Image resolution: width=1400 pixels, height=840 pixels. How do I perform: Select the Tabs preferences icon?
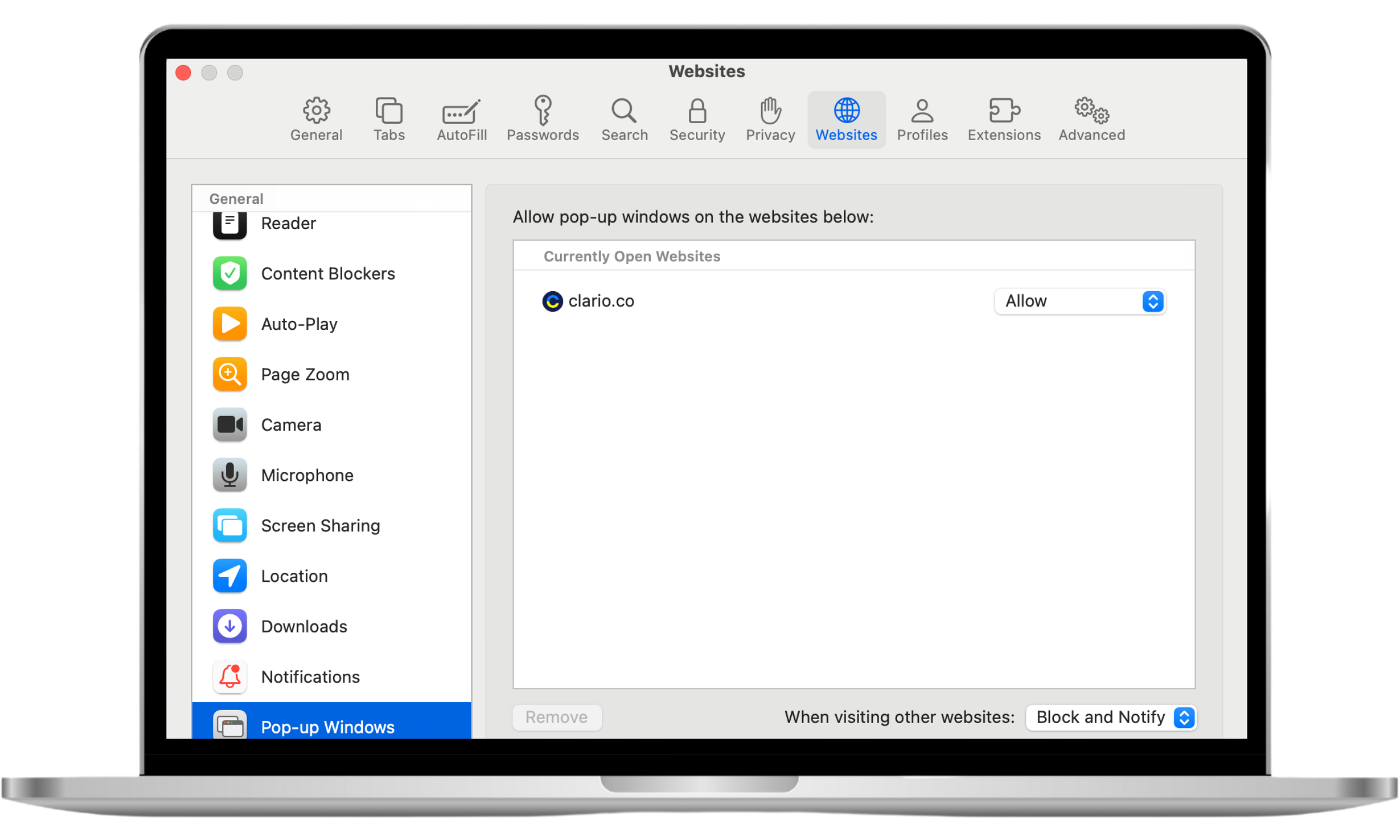click(389, 119)
